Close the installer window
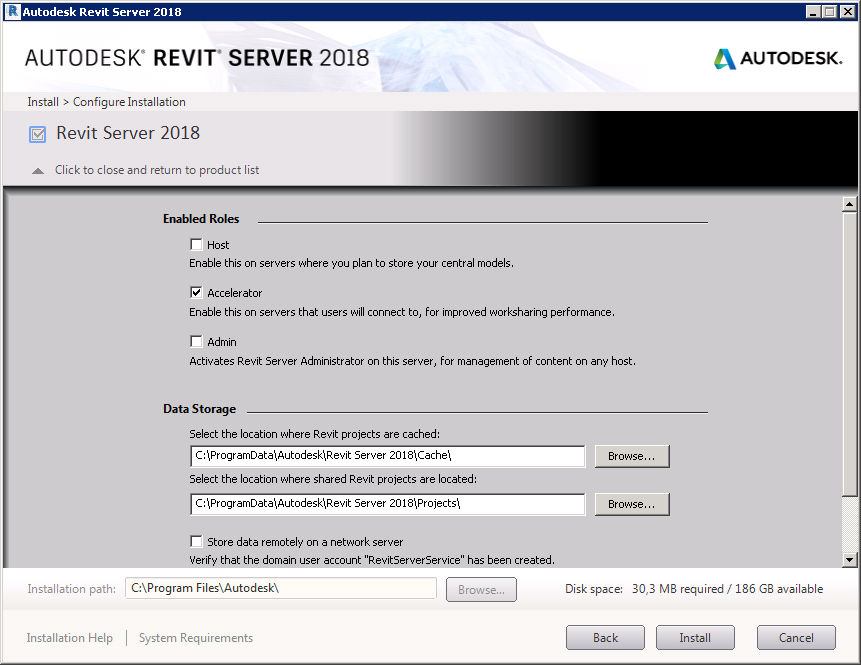Screen dimensions: 861x665 point(847,12)
